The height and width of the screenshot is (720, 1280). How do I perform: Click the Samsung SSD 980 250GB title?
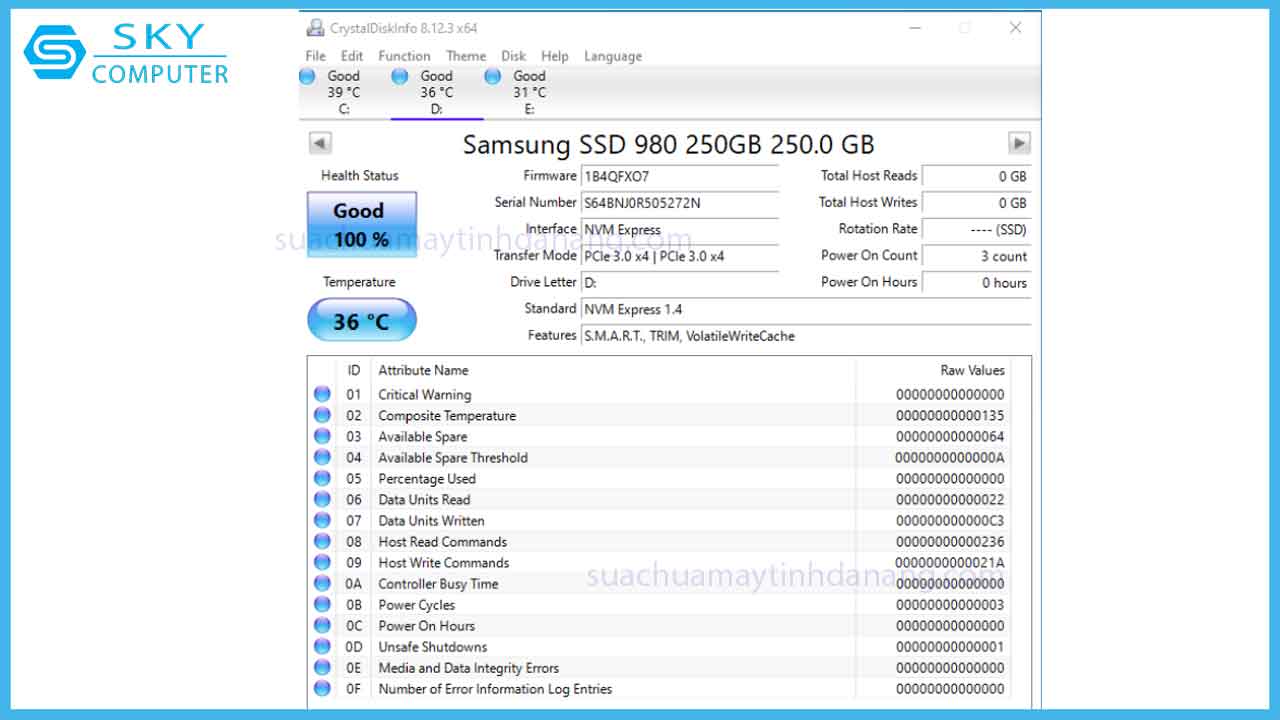pyautogui.click(x=669, y=144)
